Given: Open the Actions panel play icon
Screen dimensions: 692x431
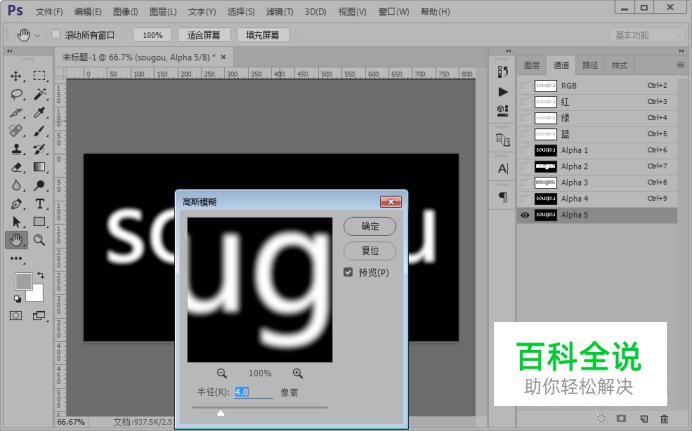Looking at the screenshot, I should 503,92.
